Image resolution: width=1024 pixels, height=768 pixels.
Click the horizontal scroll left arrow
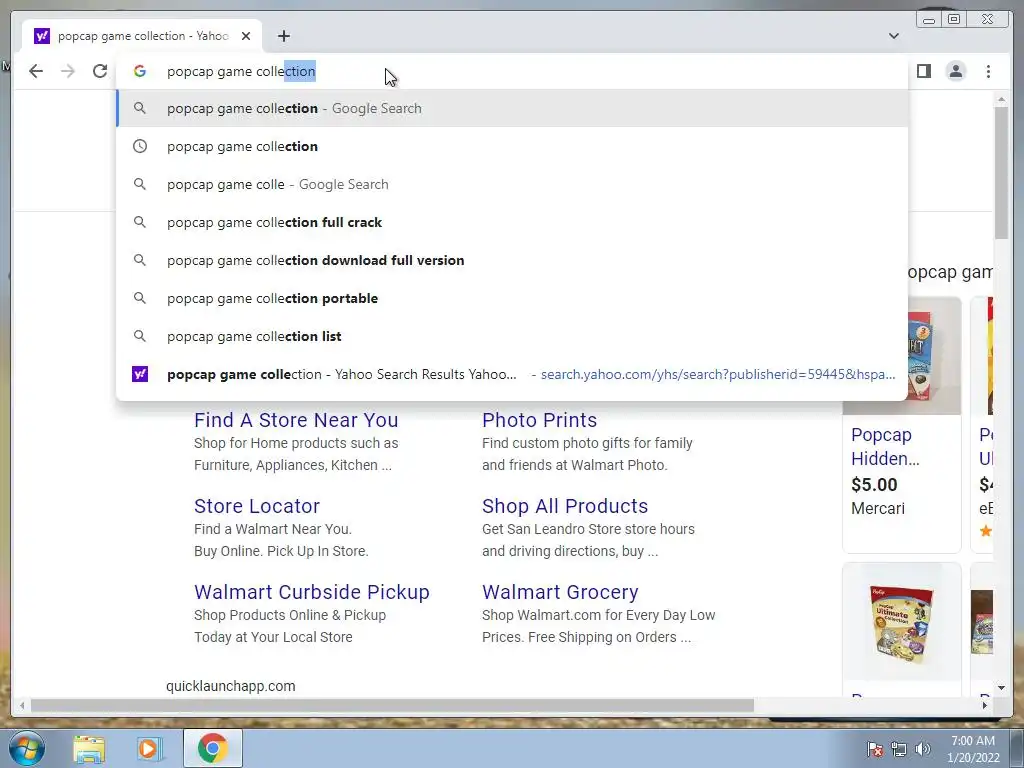(x=22, y=705)
